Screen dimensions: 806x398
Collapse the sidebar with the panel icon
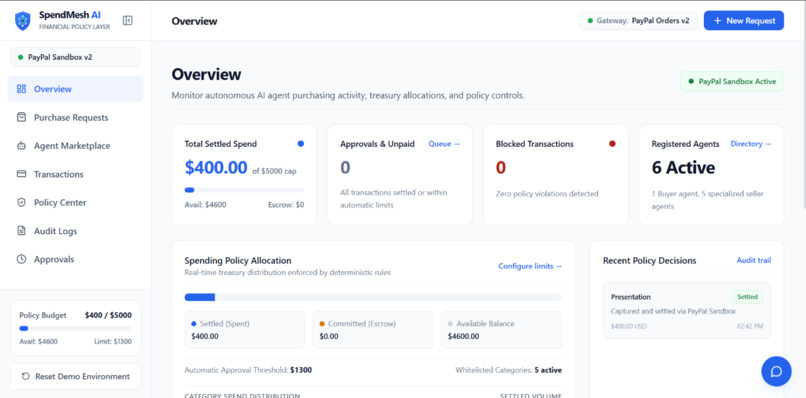(x=127, y=21)
